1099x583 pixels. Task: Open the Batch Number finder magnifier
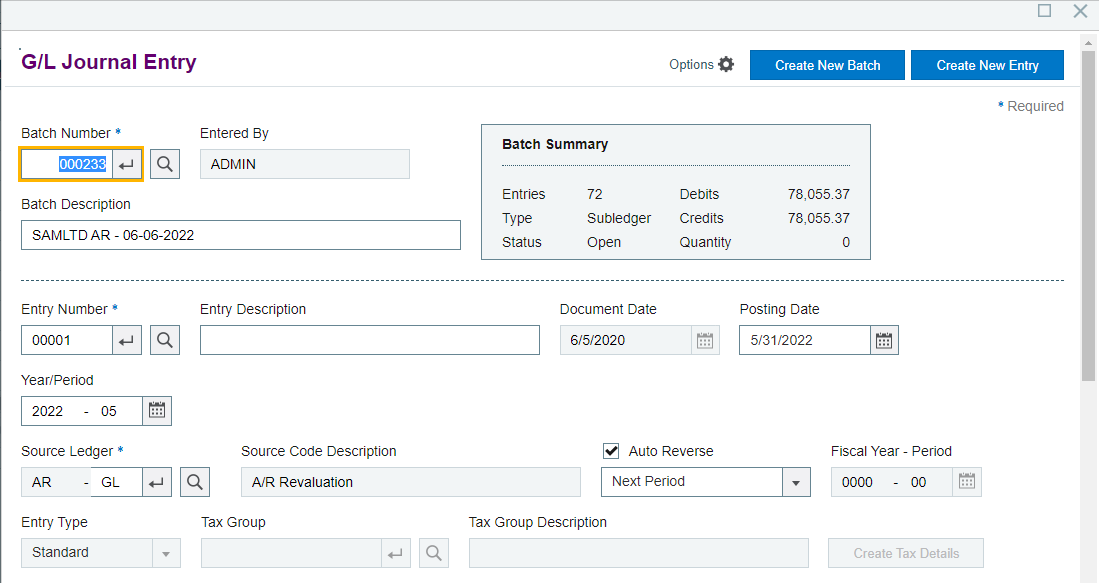click(x=164, y=163)
